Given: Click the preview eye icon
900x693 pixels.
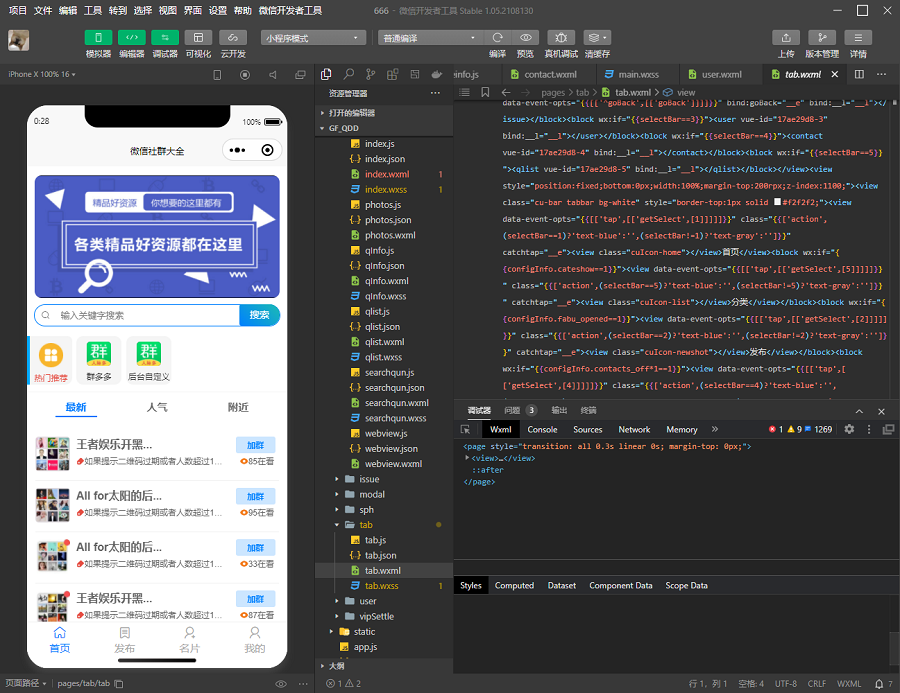Looking at the screenshot, I should [x=525, y=38].
